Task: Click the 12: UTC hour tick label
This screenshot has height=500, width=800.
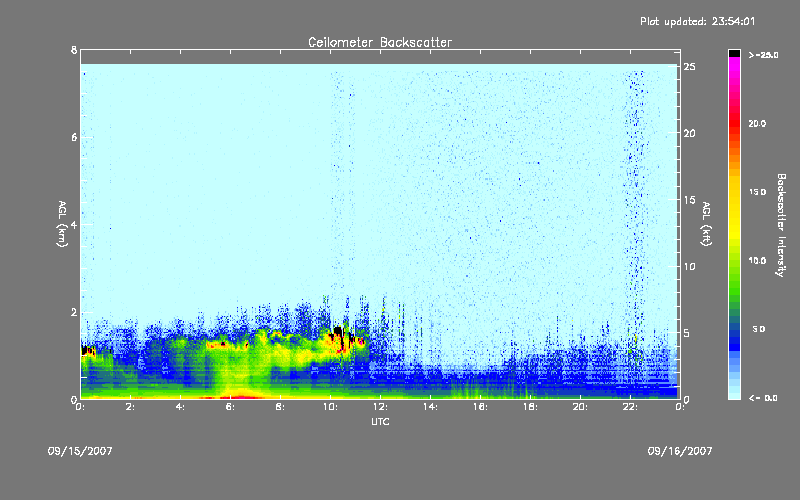Action: pos(380,407)
